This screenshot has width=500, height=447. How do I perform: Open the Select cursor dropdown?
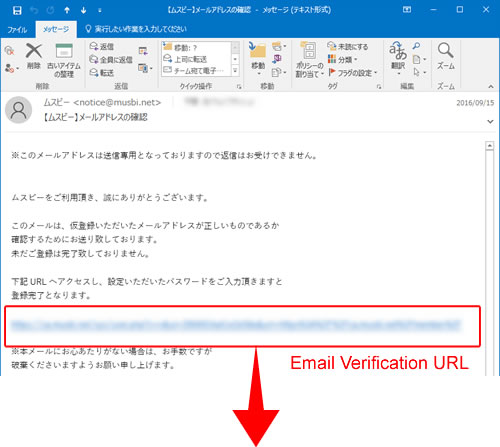pyautogui.click(x=420, y=72)
